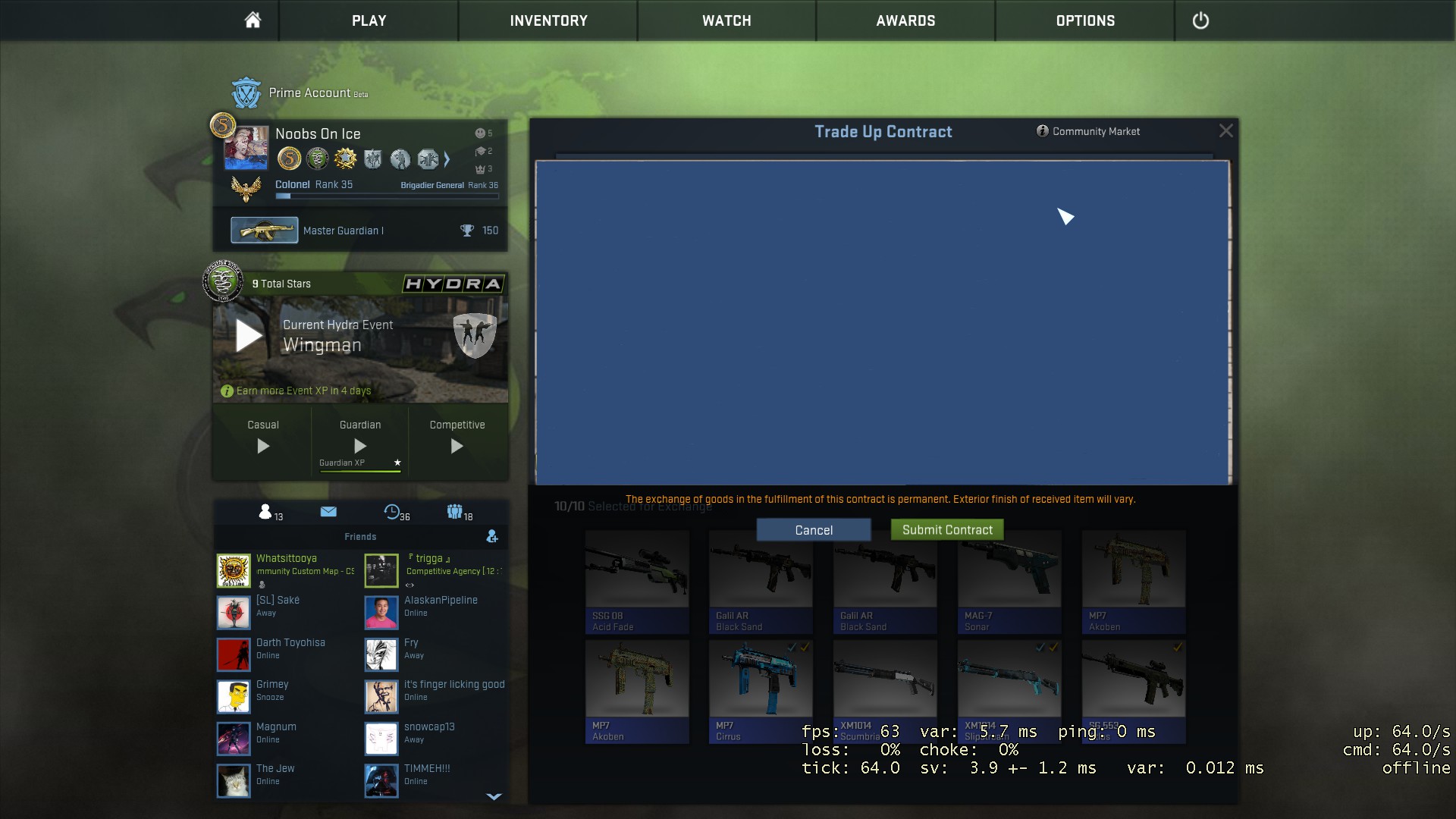The image size is (1456, 819).
Task: Click the add friend icon
Action: click(x=492, y=536)
